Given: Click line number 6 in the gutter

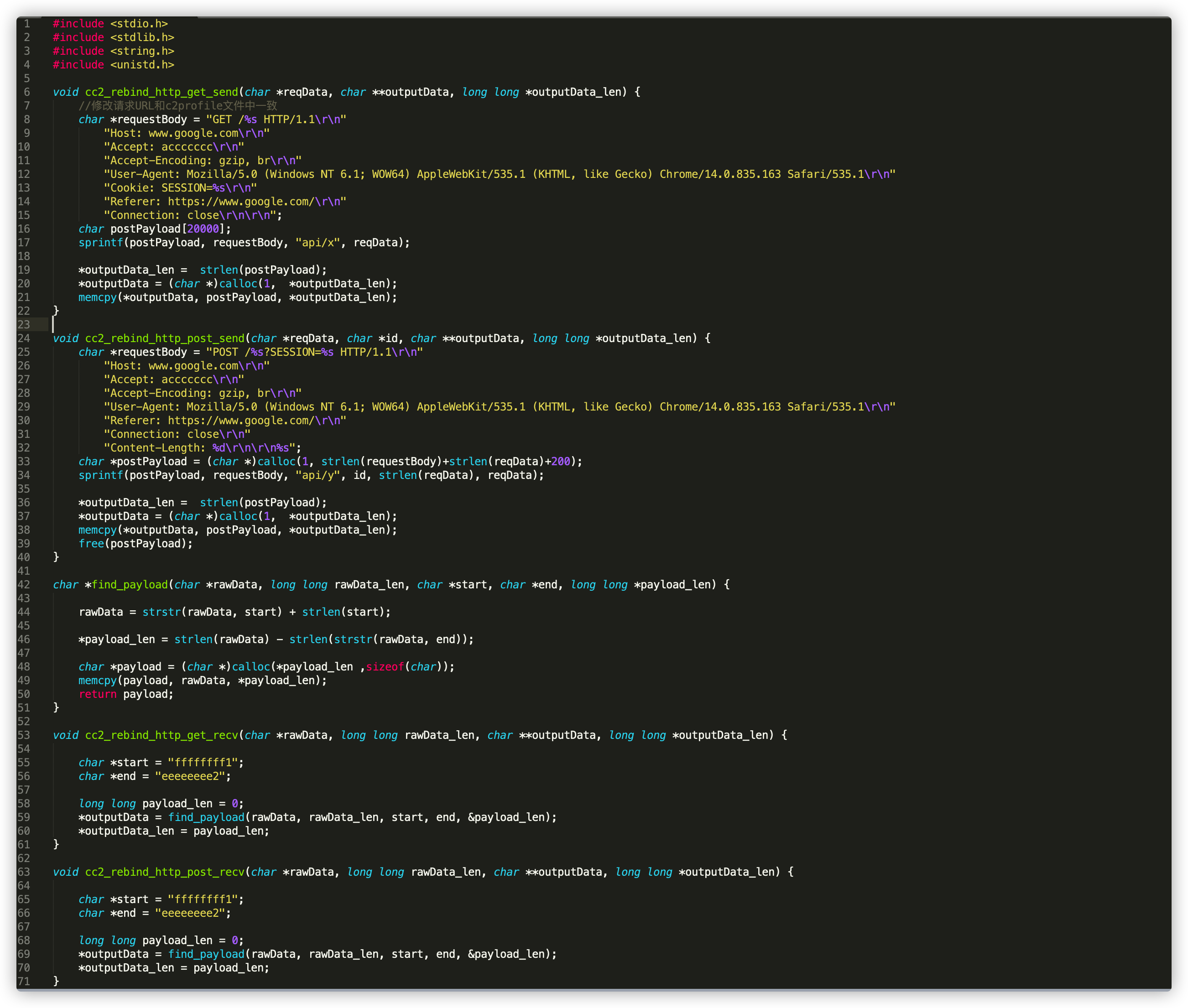Looking at the screenshot, I should (x=27, y=92).
